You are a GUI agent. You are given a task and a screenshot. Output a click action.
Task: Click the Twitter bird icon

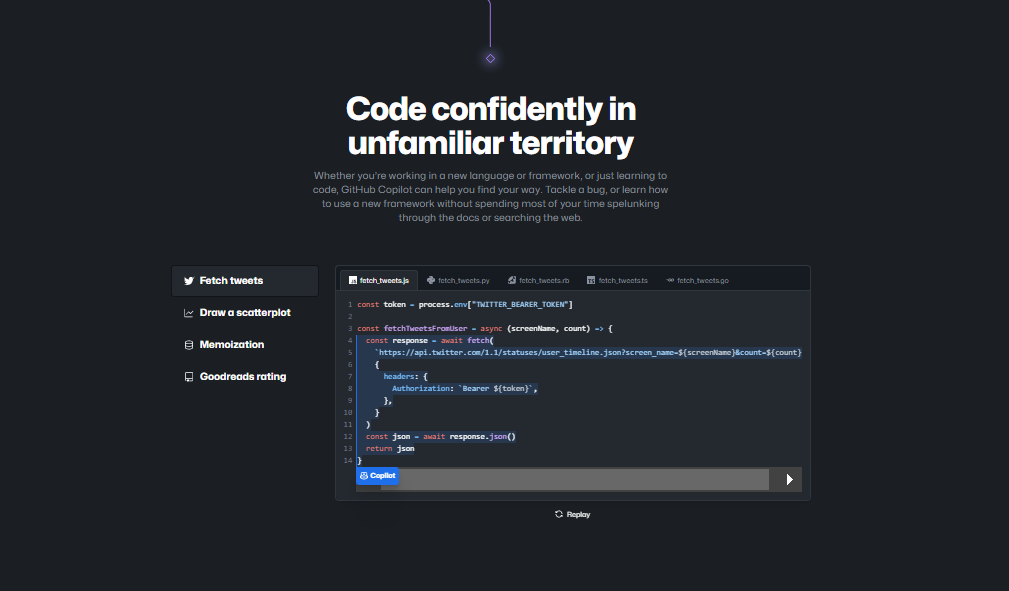[189, 281]
